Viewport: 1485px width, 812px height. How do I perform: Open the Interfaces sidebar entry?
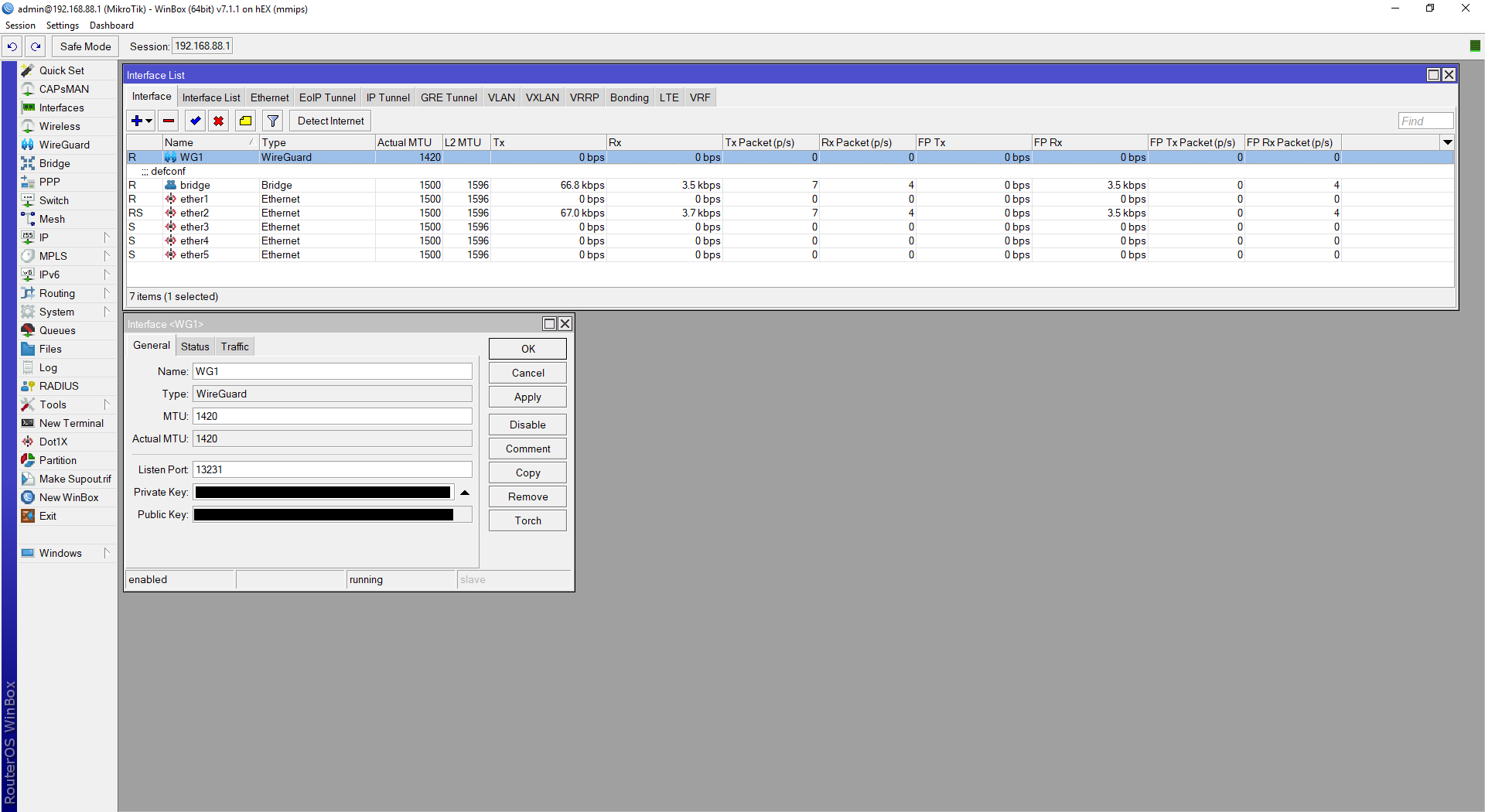pyautogui.click(x=62, y=107)
